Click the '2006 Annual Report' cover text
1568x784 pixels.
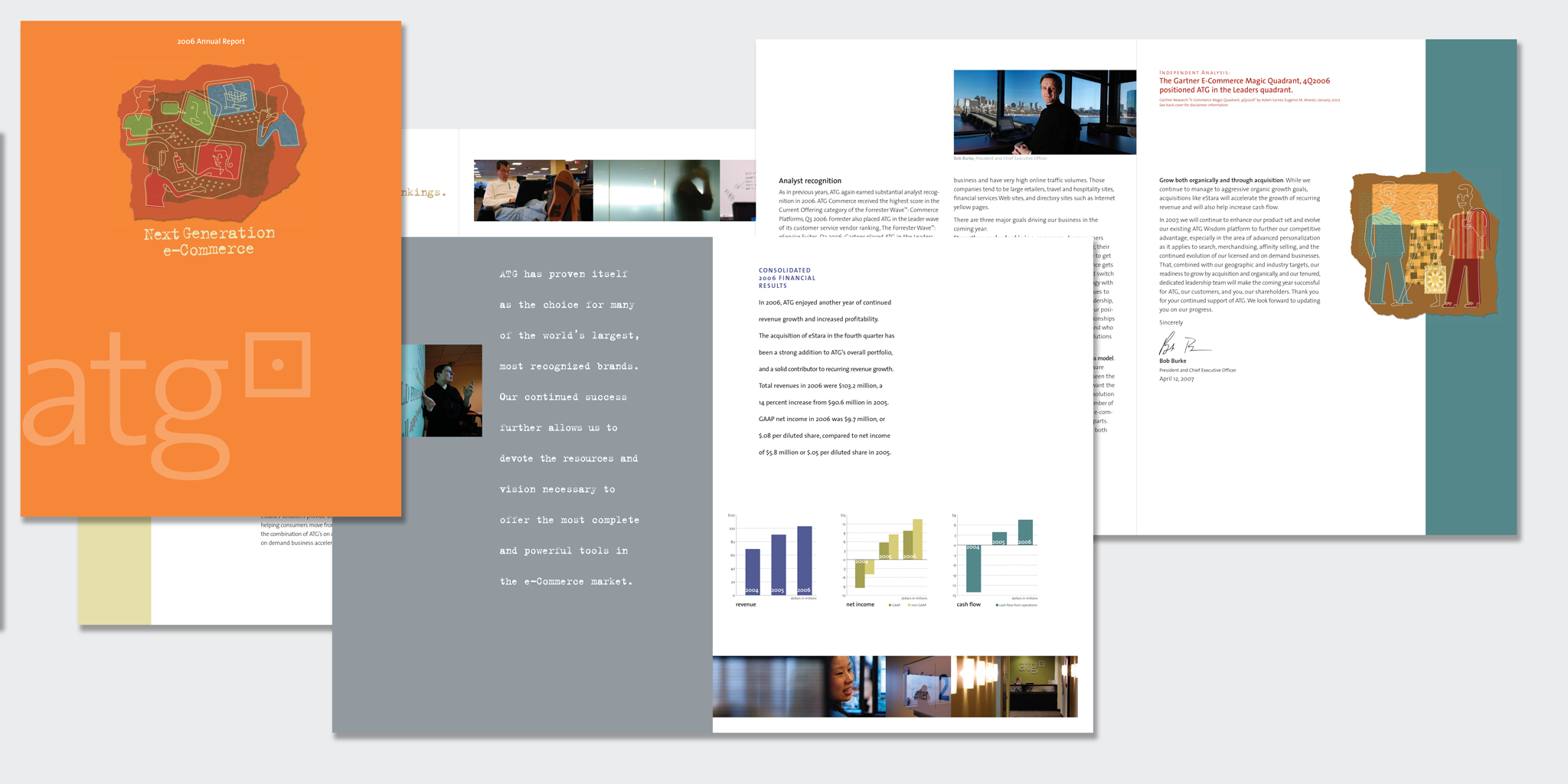(211, 41)
